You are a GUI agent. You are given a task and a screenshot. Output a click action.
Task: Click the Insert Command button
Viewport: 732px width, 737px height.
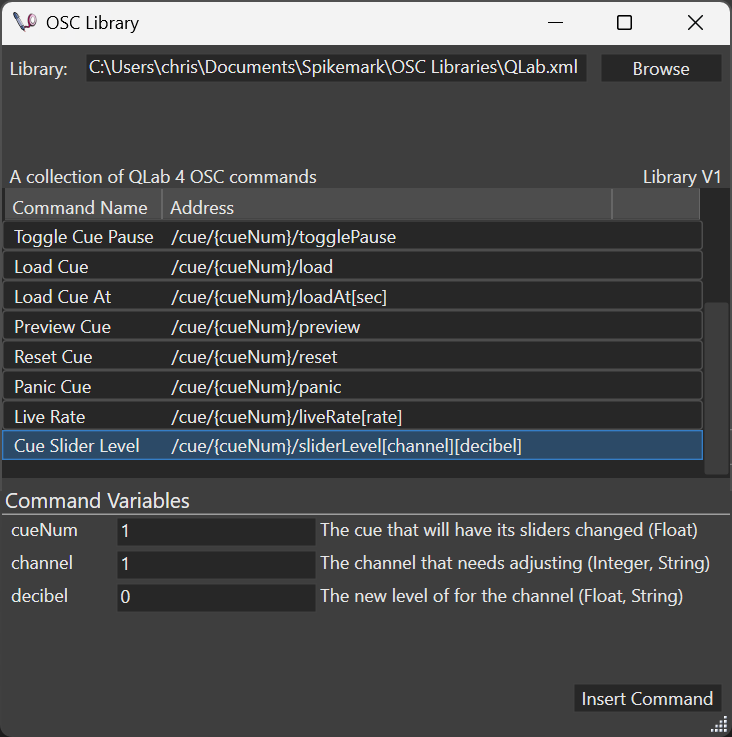(x=647, y=698)
